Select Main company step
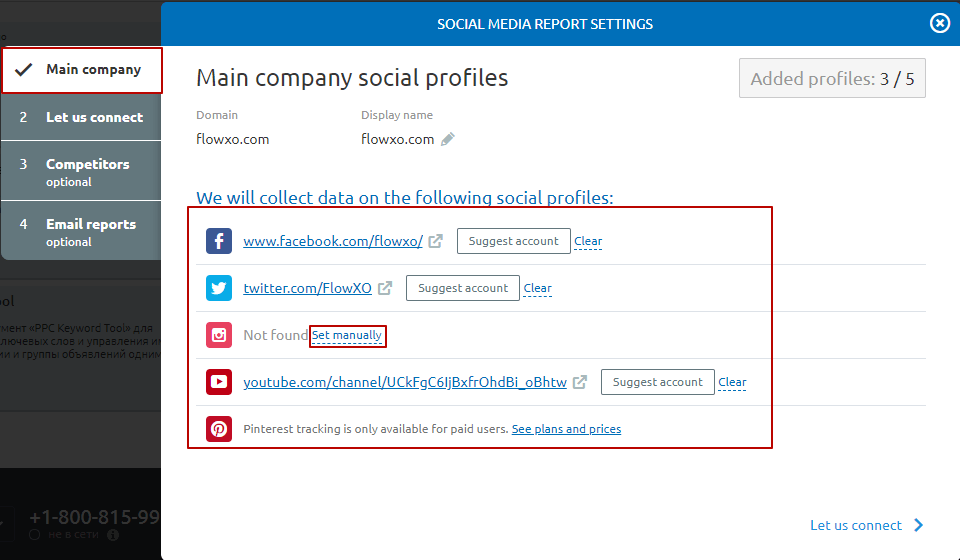This screenshot has height=560, width=960. point(81,70)
